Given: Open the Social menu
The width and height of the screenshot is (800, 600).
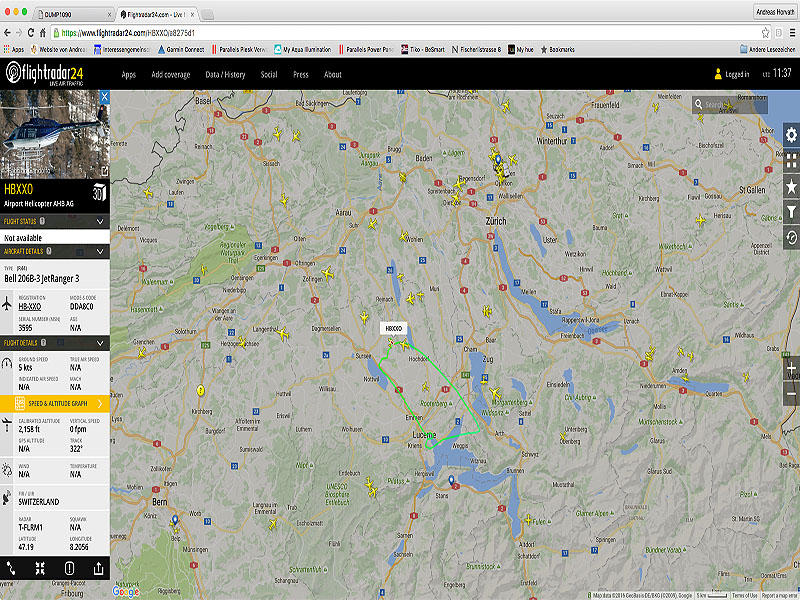Looking at the screenshot, I should [x=269, y=74].
